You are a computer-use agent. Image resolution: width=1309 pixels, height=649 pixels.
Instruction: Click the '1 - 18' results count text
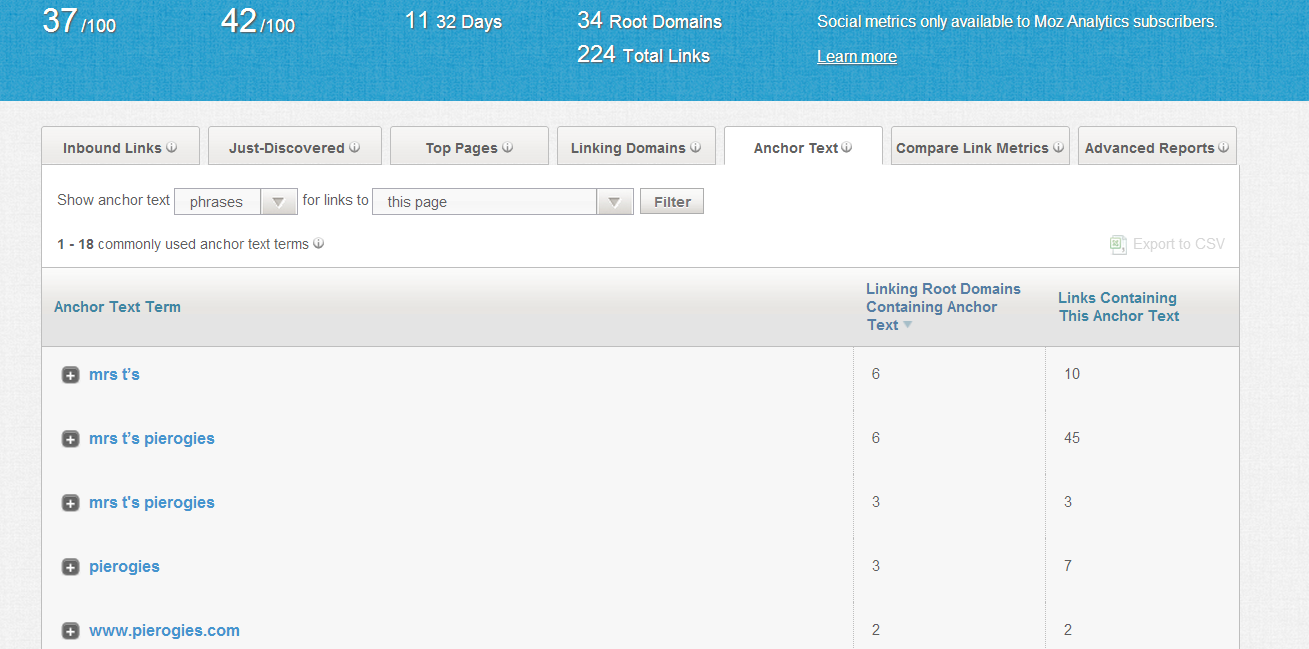(x=76, y=244)
